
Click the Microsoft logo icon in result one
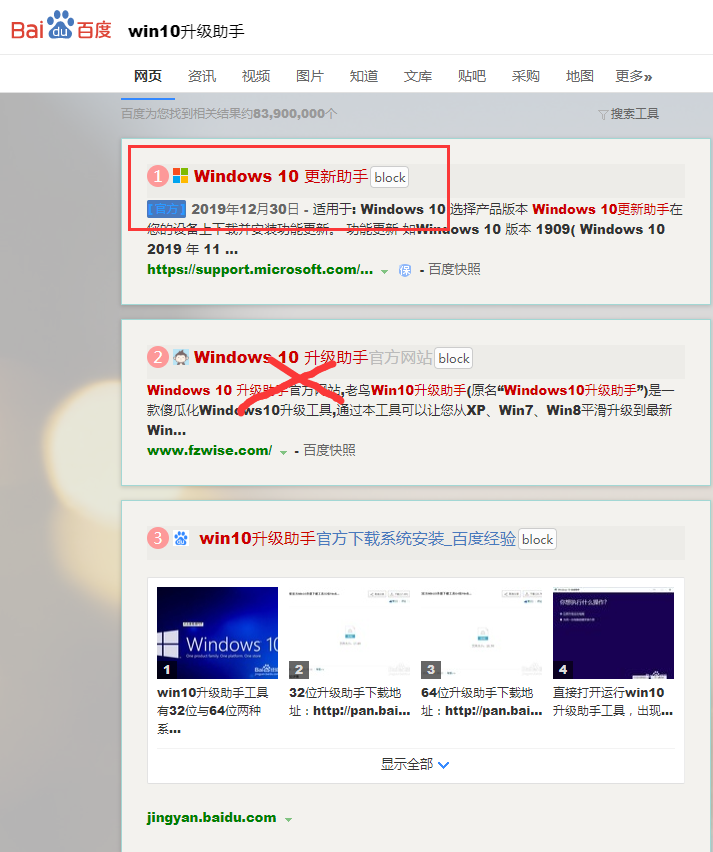coord(180,176)
